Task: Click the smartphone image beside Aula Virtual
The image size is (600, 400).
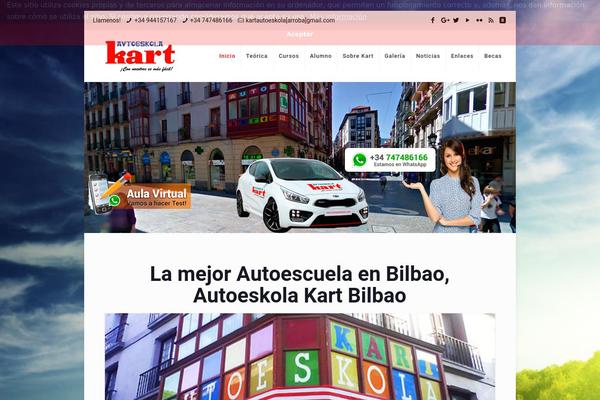Action: click(98, 193)
